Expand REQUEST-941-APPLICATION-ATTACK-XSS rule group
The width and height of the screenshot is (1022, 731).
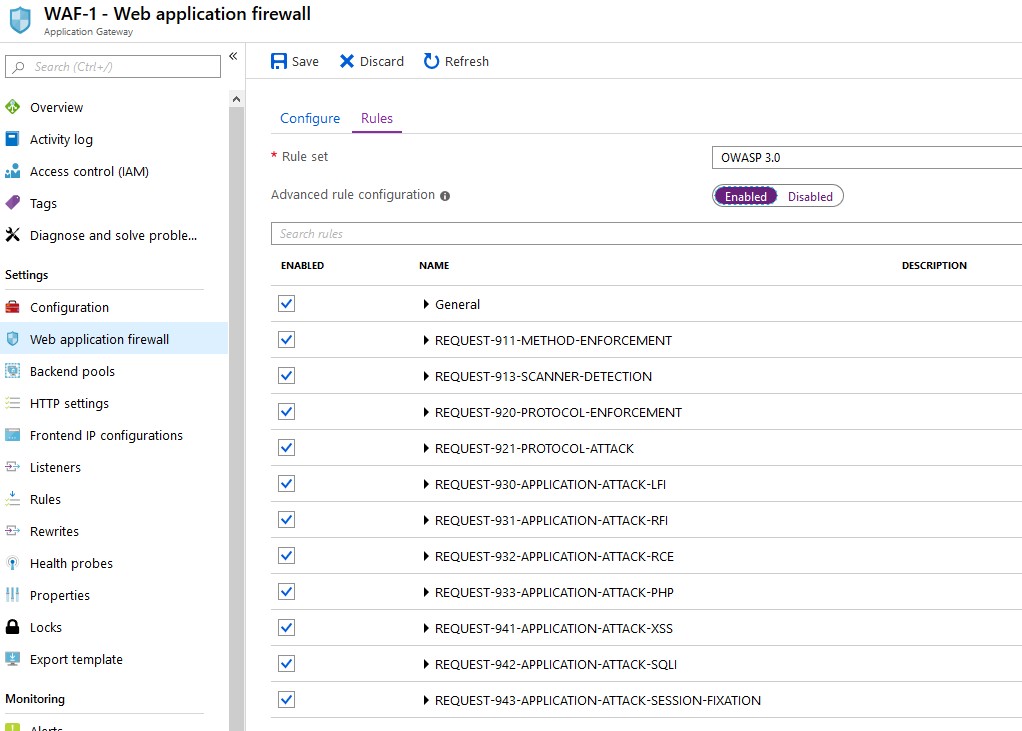click(x=426, y=628)
